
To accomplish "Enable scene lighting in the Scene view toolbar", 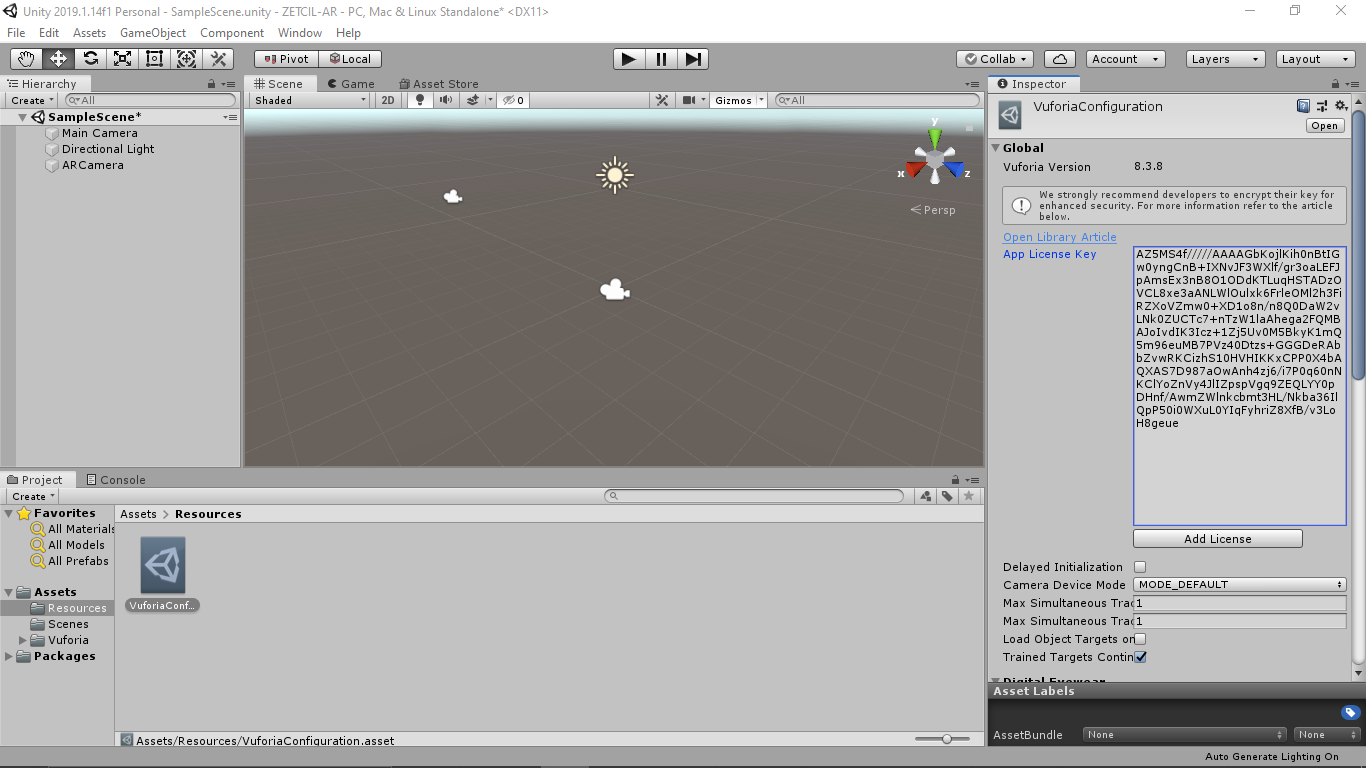I will pyautogui.click(x=419, y=99).
